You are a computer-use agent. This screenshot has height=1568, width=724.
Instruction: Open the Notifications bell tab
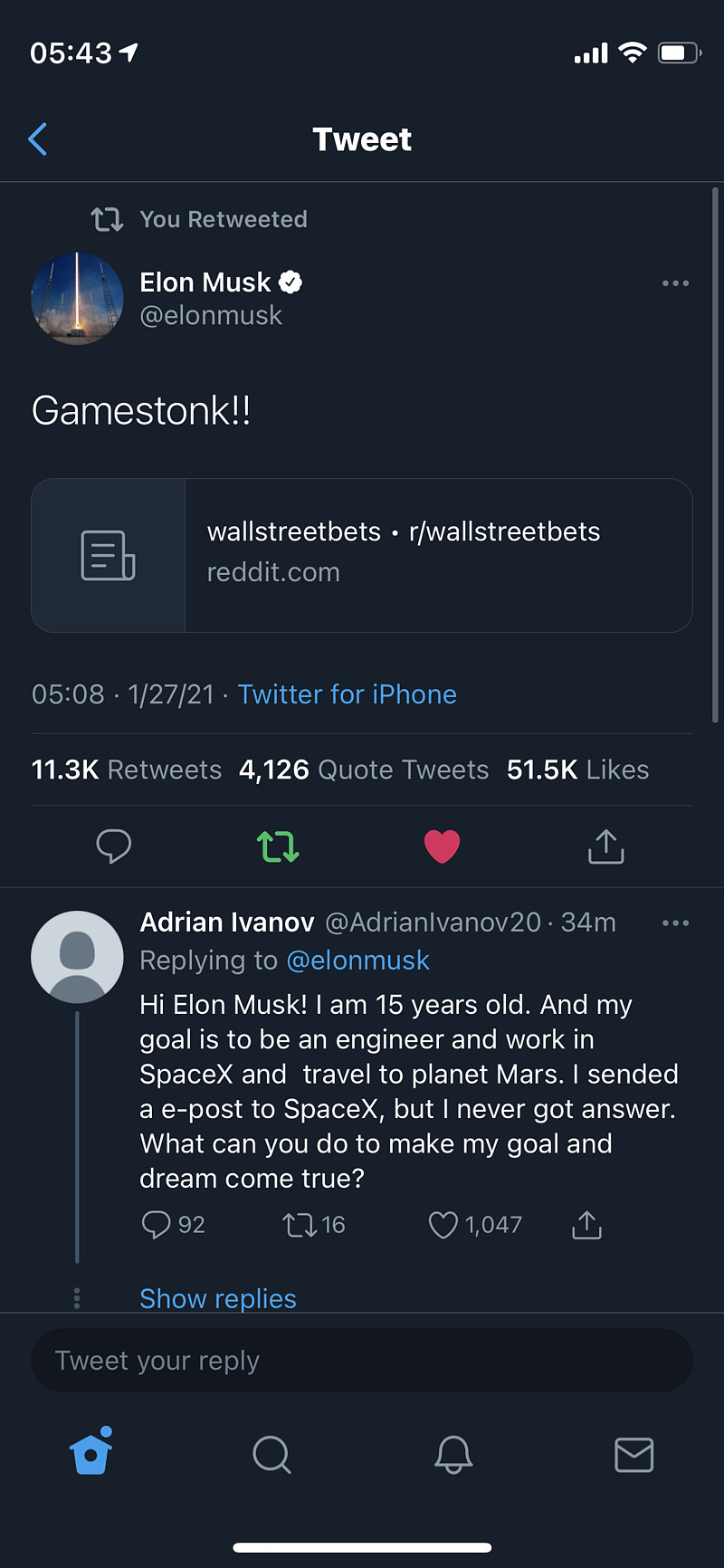click(x=453, y=1455)
